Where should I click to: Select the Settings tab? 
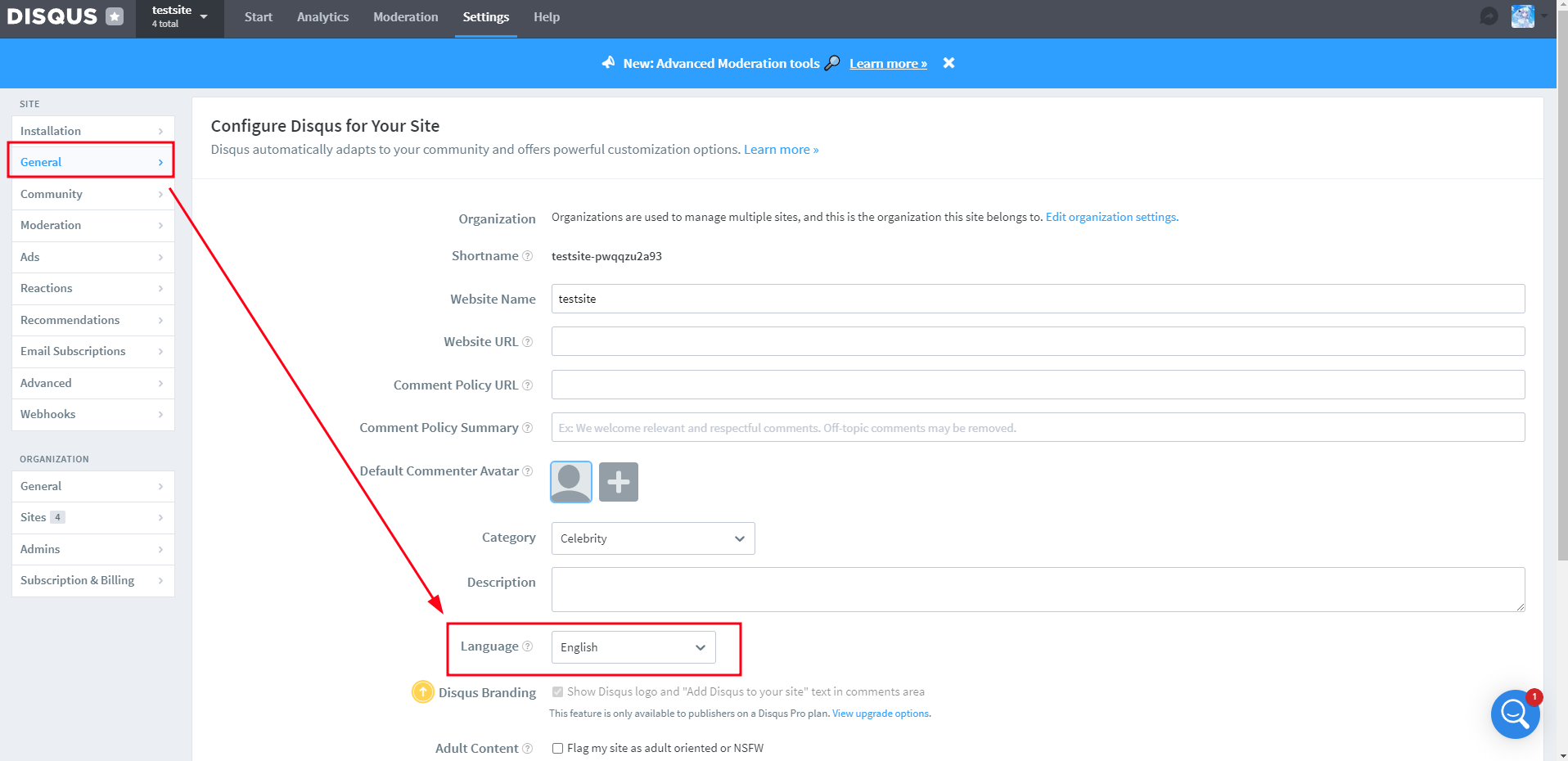[486, 17]
